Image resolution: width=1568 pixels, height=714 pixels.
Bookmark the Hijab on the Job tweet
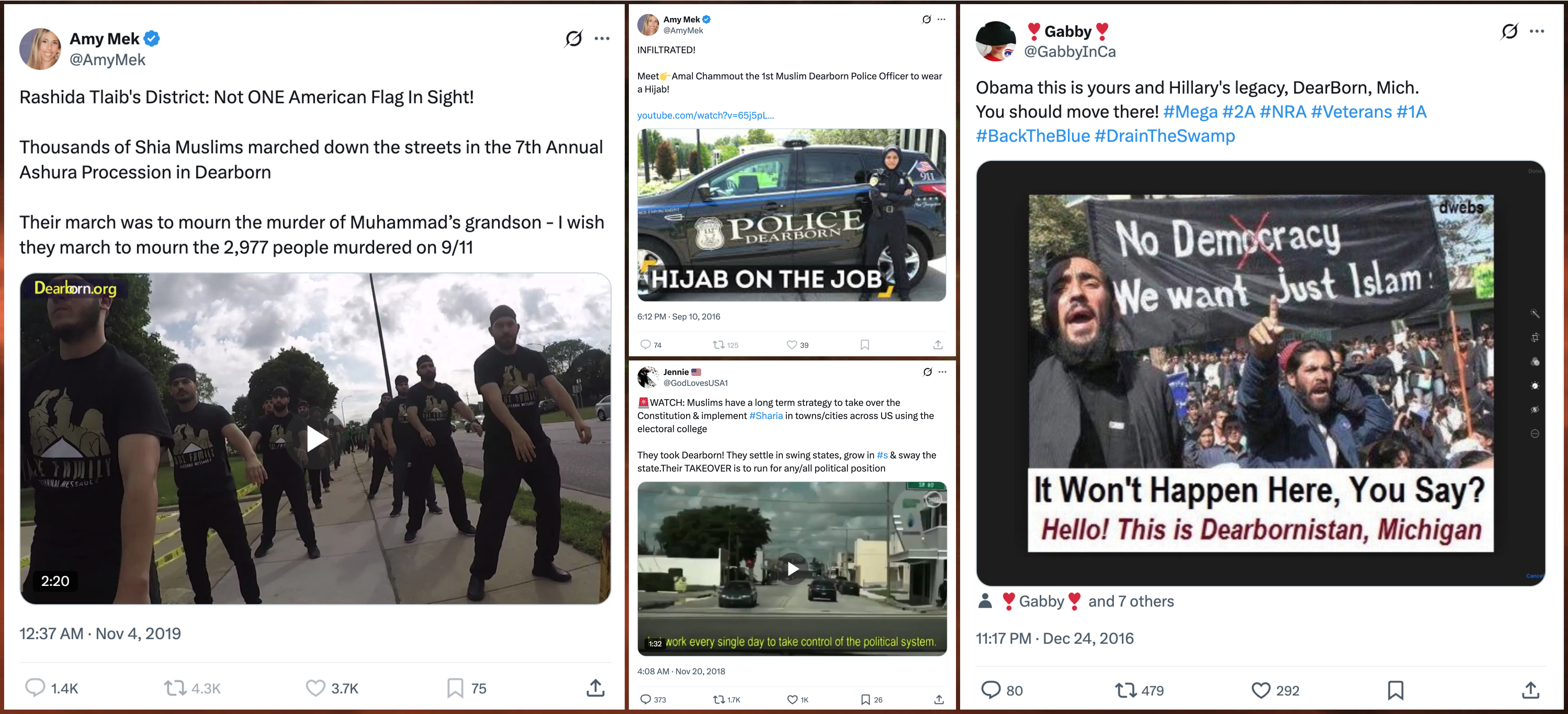point(864,344)
